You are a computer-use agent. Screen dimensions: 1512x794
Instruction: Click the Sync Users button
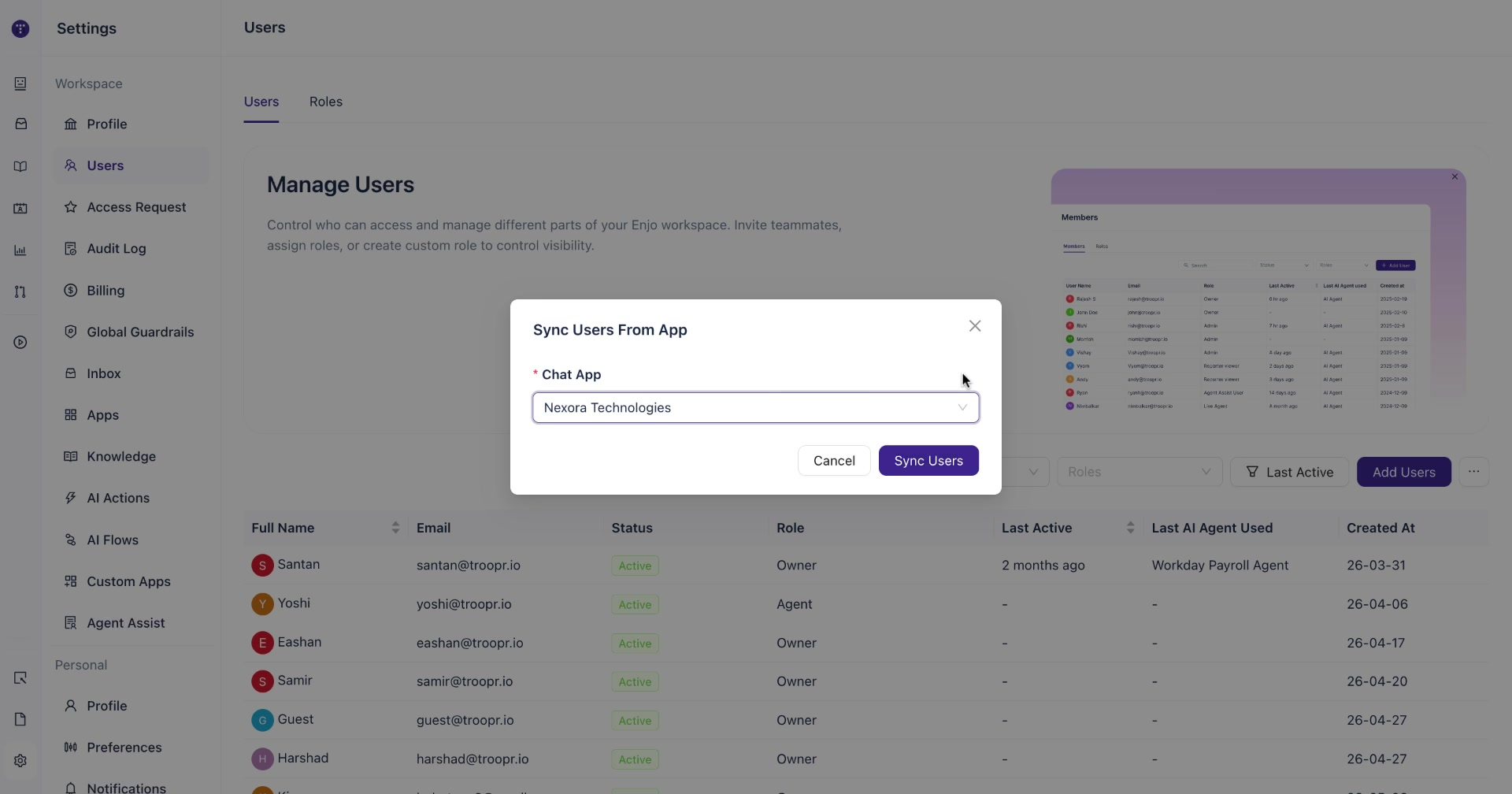click(x=928, y=461)
